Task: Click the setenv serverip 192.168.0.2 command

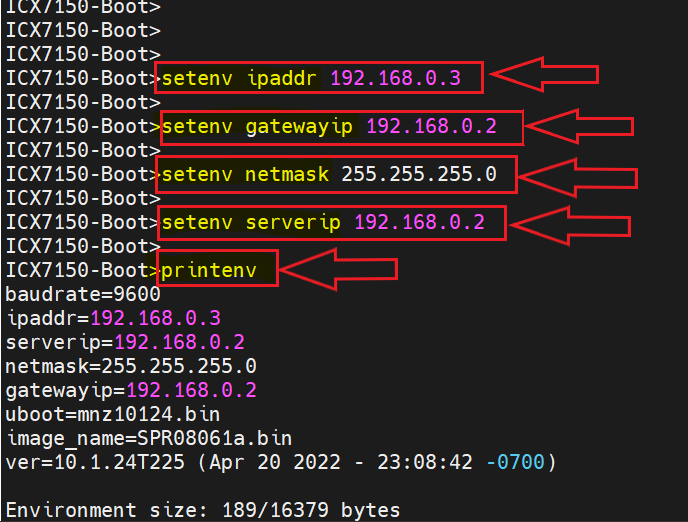Action: tap(331, 222)
